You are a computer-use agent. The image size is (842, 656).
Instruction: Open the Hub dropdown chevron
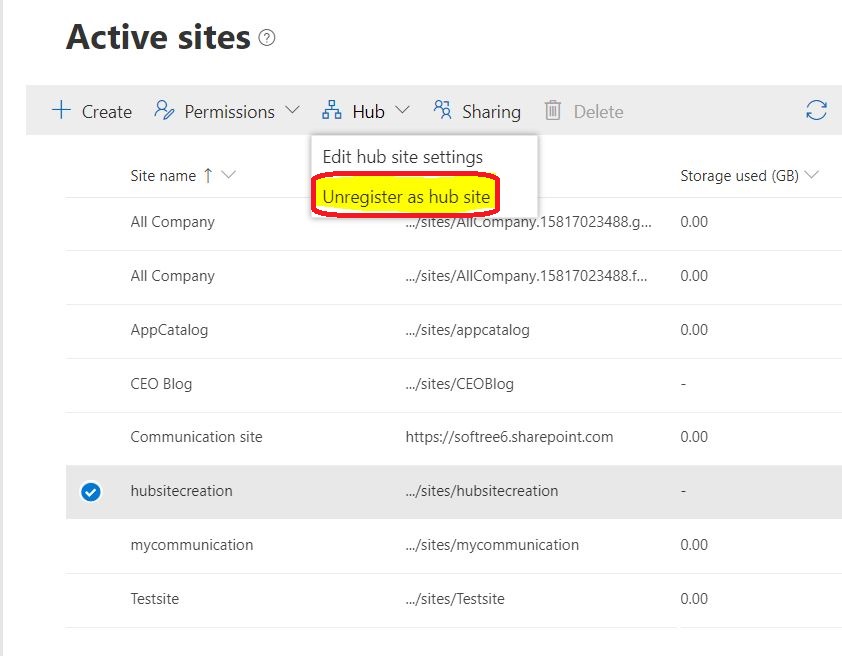[x=402, y=111]
